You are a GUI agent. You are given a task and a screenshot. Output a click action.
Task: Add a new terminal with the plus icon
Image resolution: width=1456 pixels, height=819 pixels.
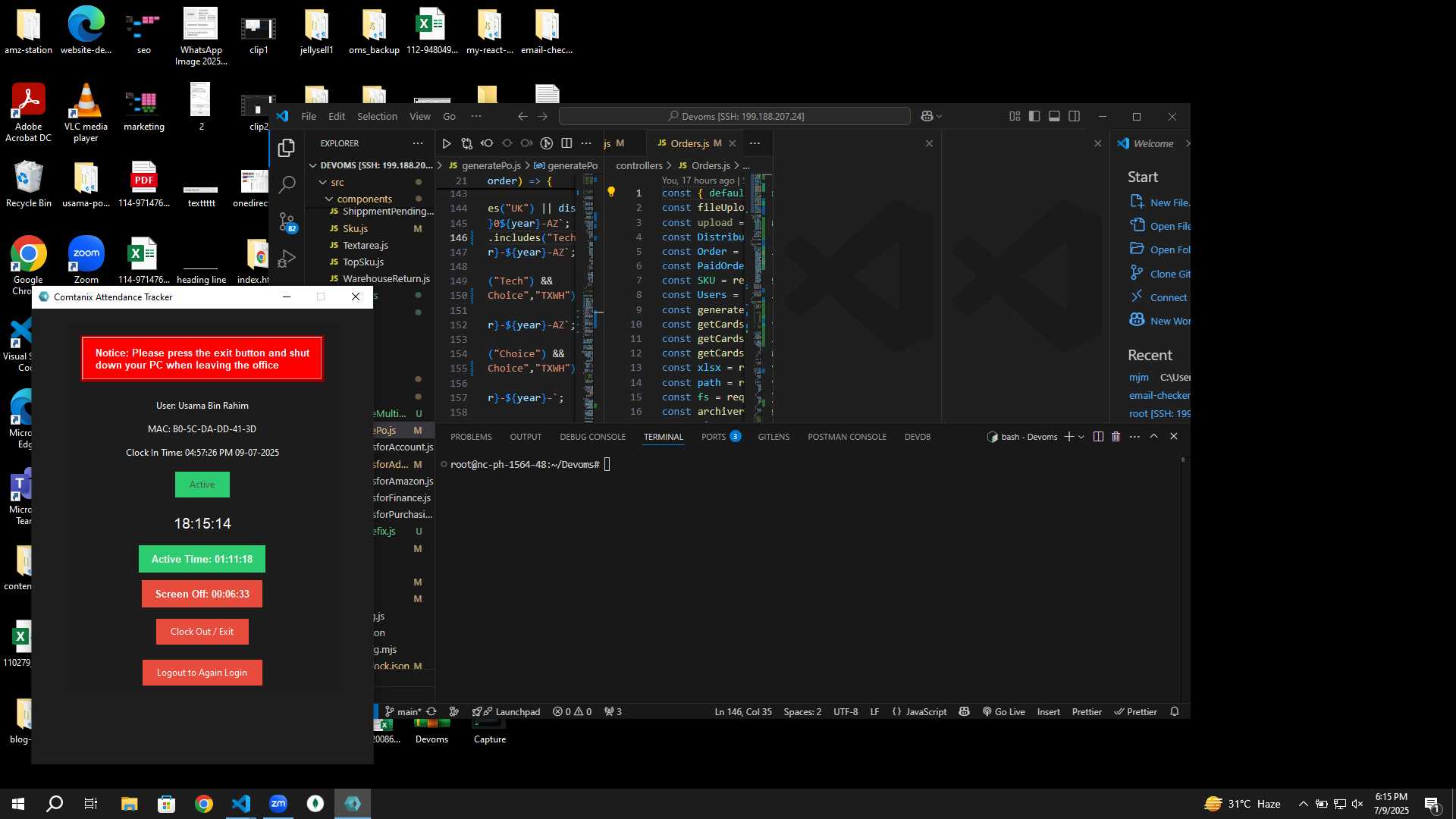coord(1069,437)
